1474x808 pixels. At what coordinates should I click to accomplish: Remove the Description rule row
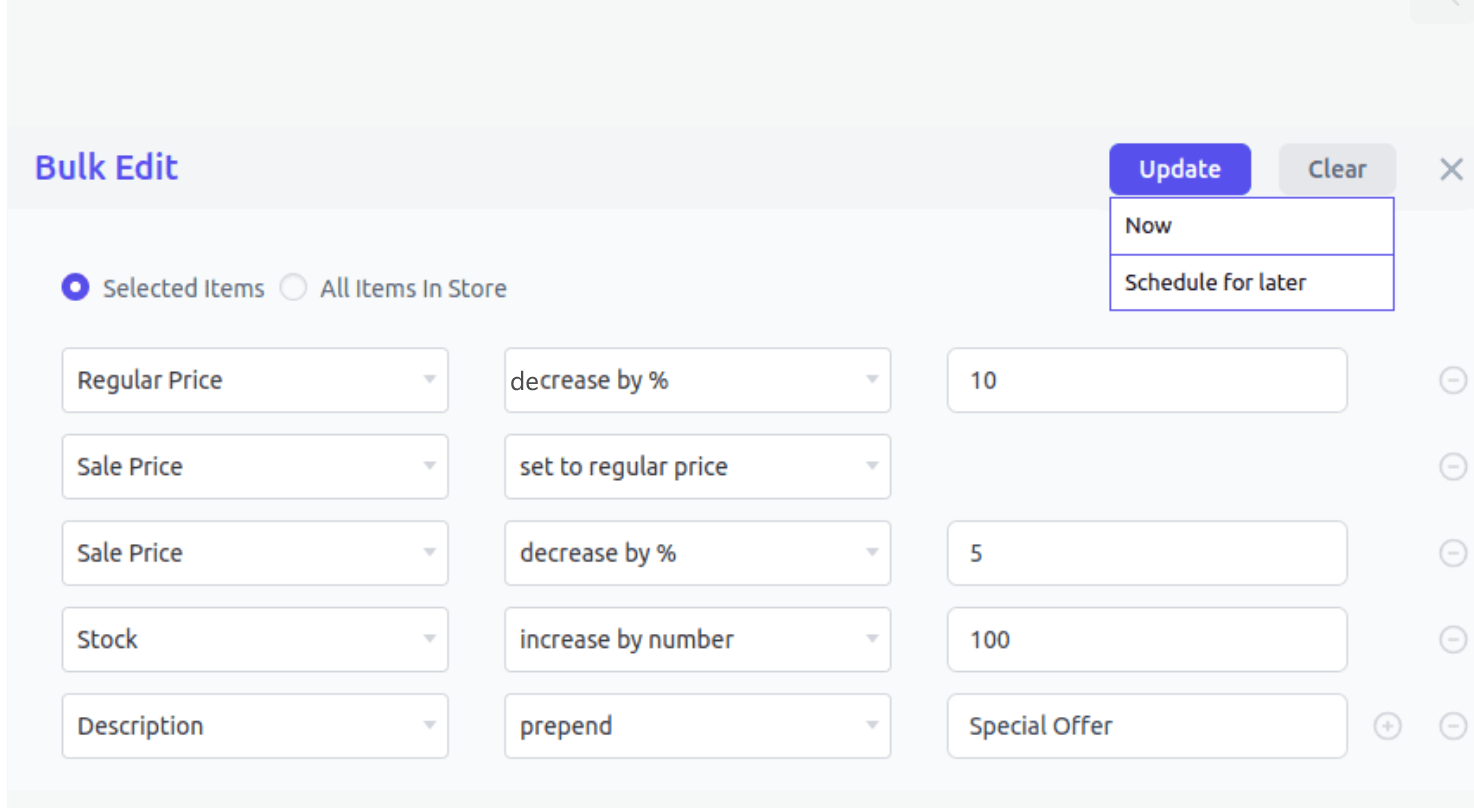click(1452, 726)
